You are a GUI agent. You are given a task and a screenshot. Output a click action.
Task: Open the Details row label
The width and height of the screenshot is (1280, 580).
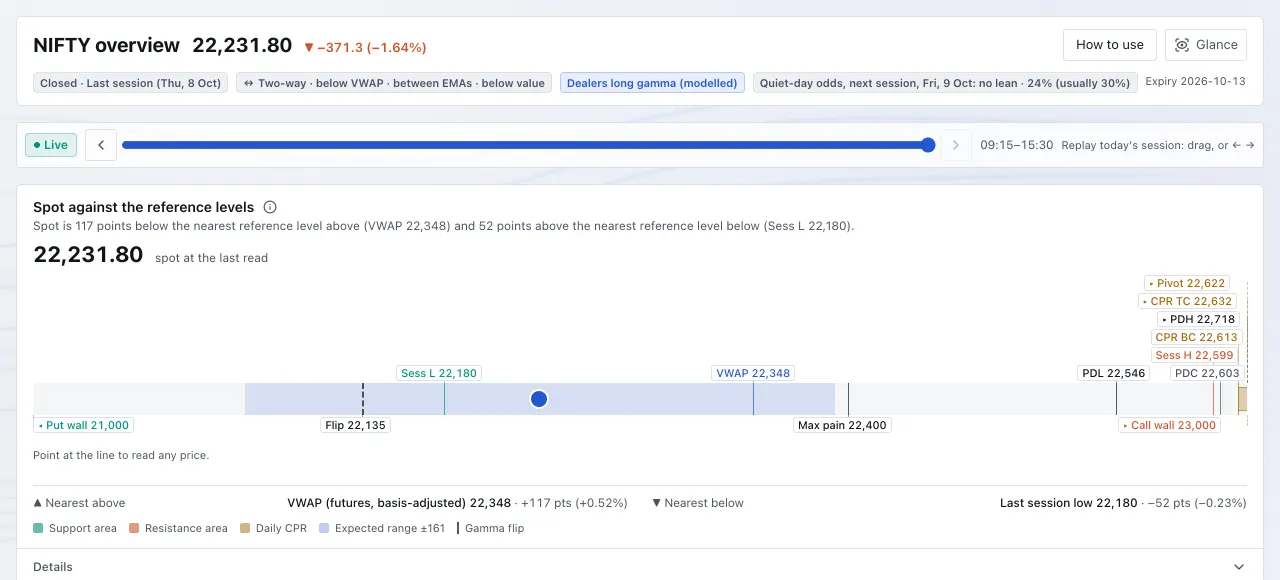click(x=53, y=567)
